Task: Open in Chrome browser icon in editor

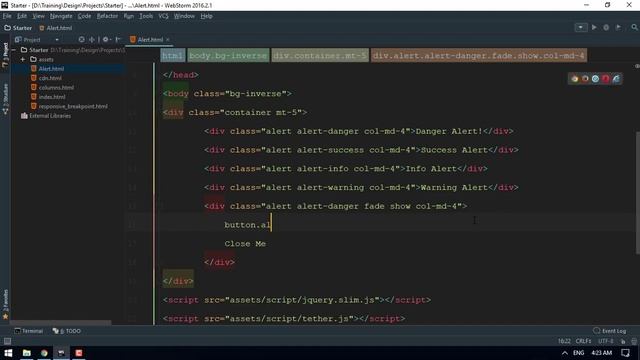Action: click(575, 79)
